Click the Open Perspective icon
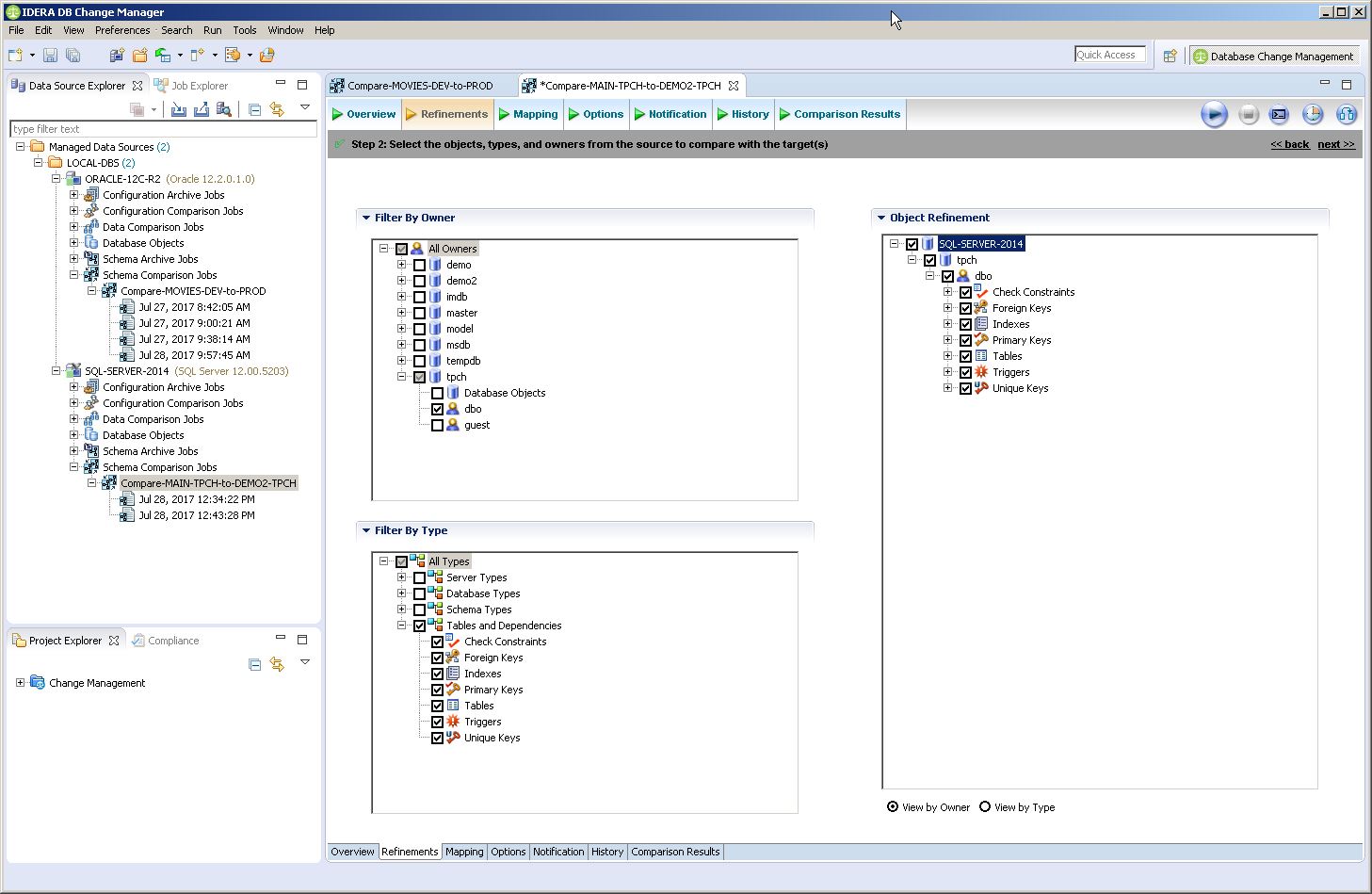1372x894 pixels. tap(1170, 56)
